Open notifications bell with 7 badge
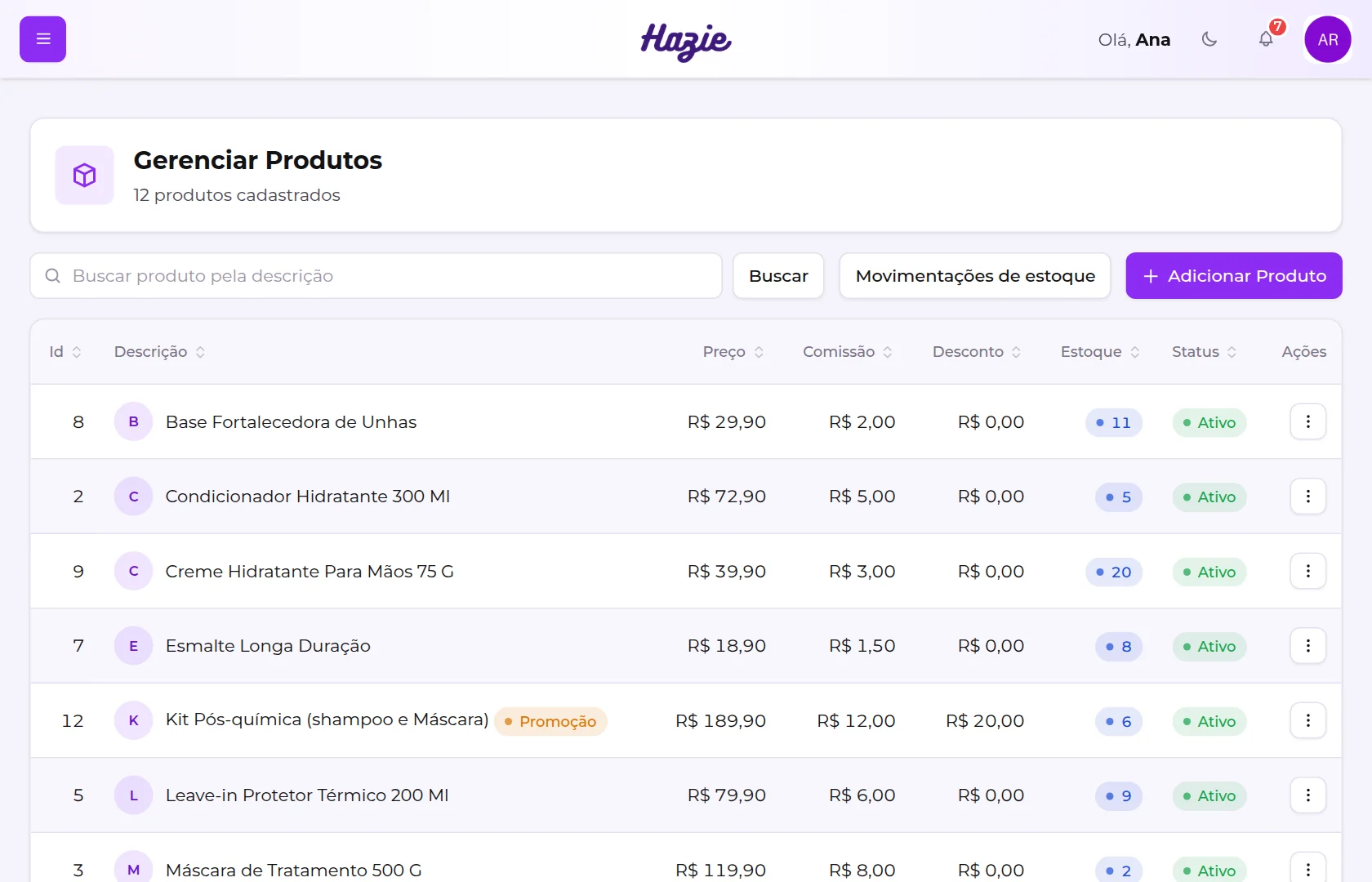 coord(1266,39)
